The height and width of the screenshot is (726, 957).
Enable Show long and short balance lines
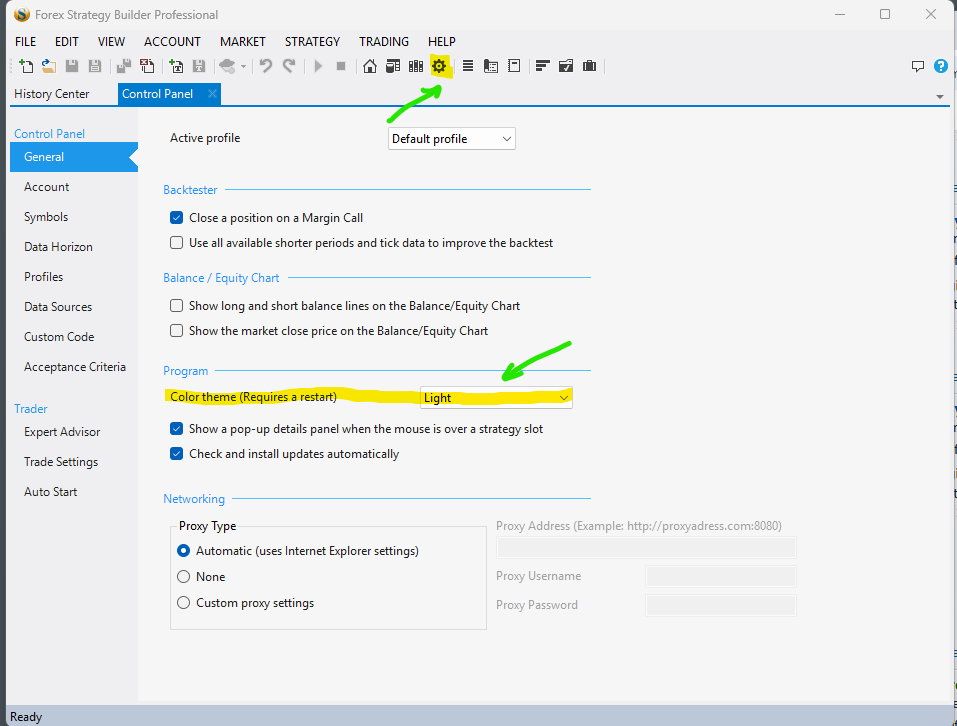coord(176,306)
